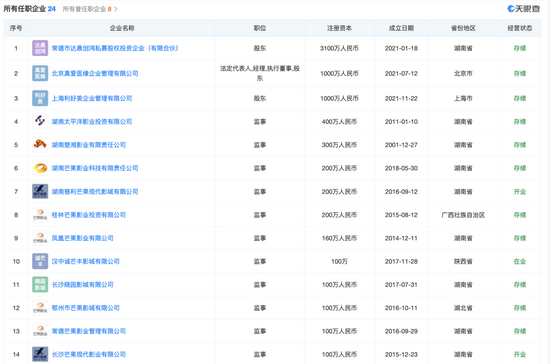This screenshot has width=550, height=364.
Task: Click 3100万人民币 capital cell
Action: coord(339,48)
